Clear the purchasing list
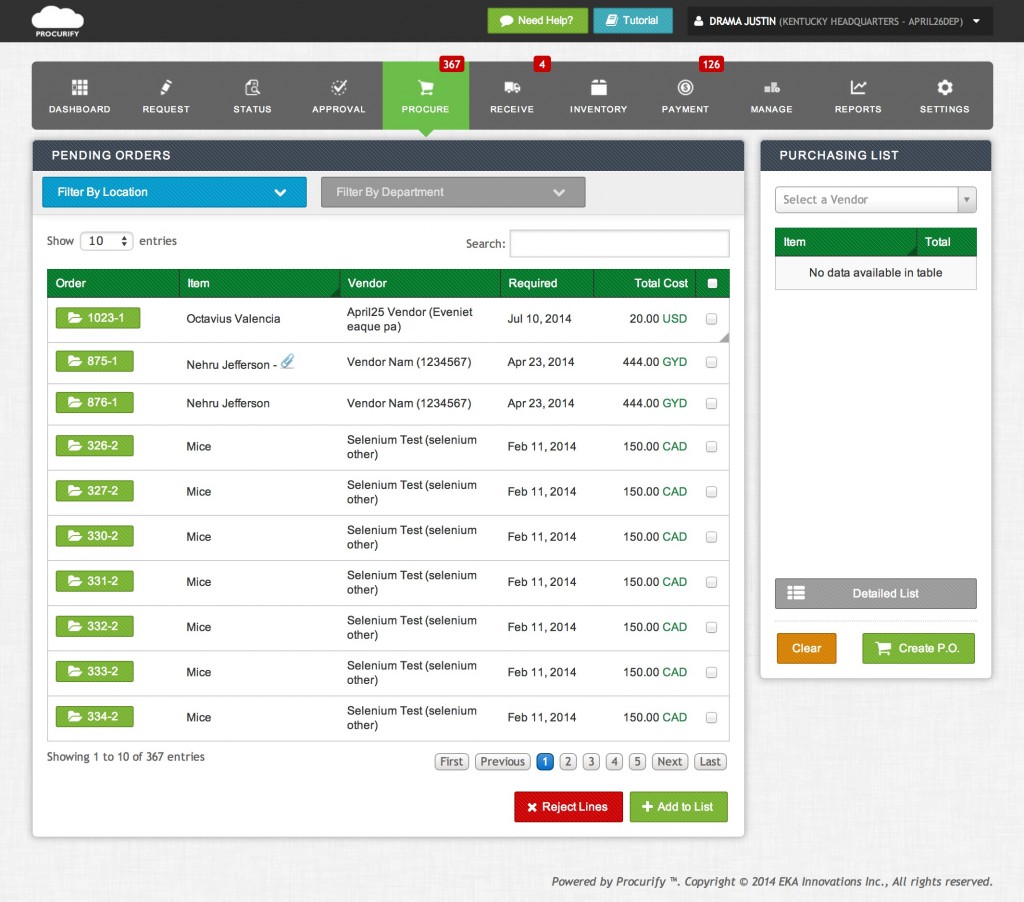1024x902 pixels. point(807,648)
